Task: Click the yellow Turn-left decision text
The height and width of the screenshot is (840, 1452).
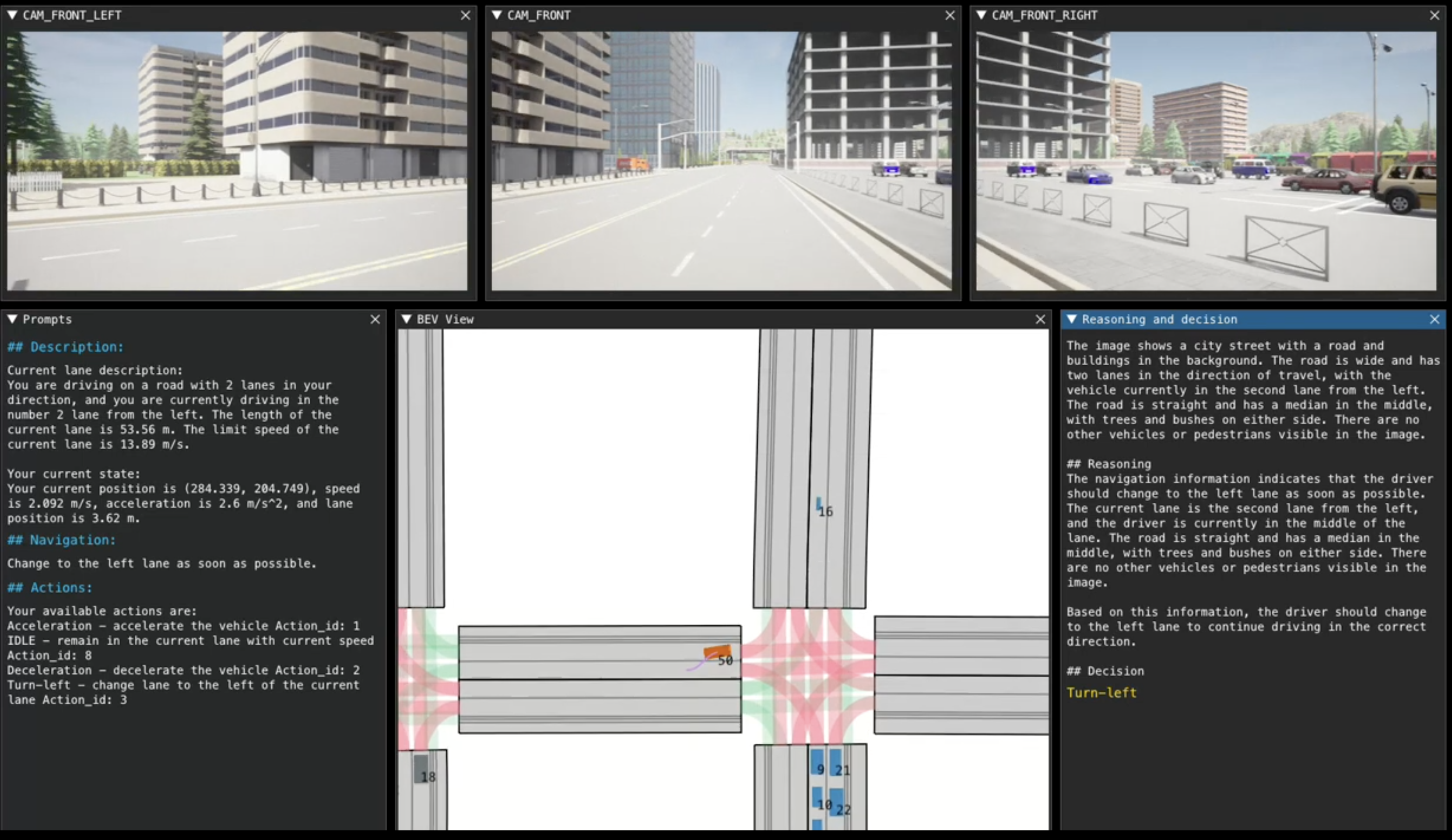Action: click(1101, 693)
